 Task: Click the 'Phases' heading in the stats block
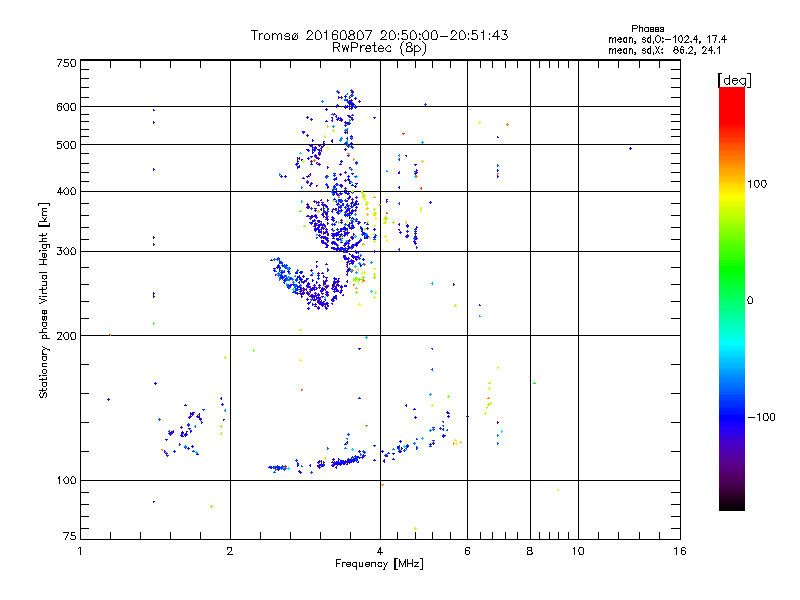point(647,29)
